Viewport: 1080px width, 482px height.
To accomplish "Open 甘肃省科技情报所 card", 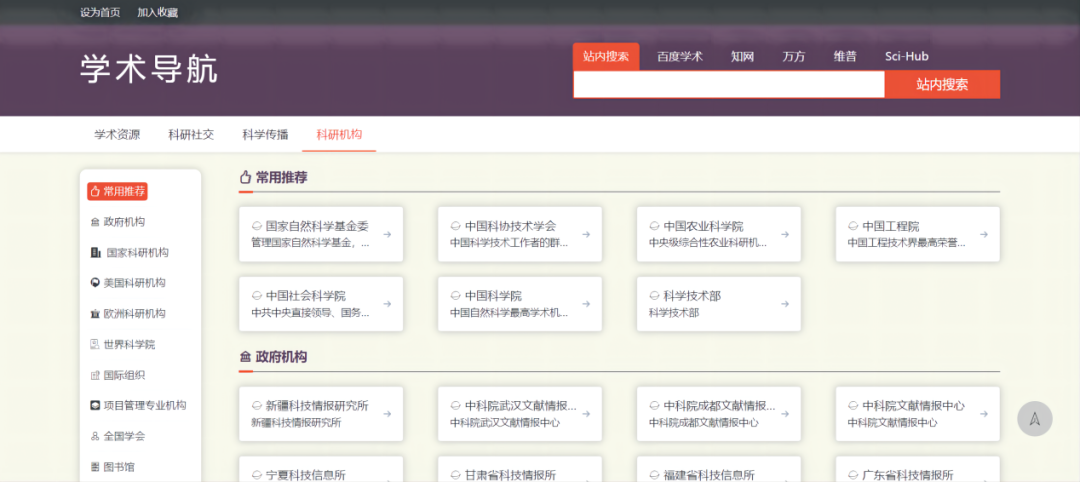I will pyautogui.click(x=520, y=469).
